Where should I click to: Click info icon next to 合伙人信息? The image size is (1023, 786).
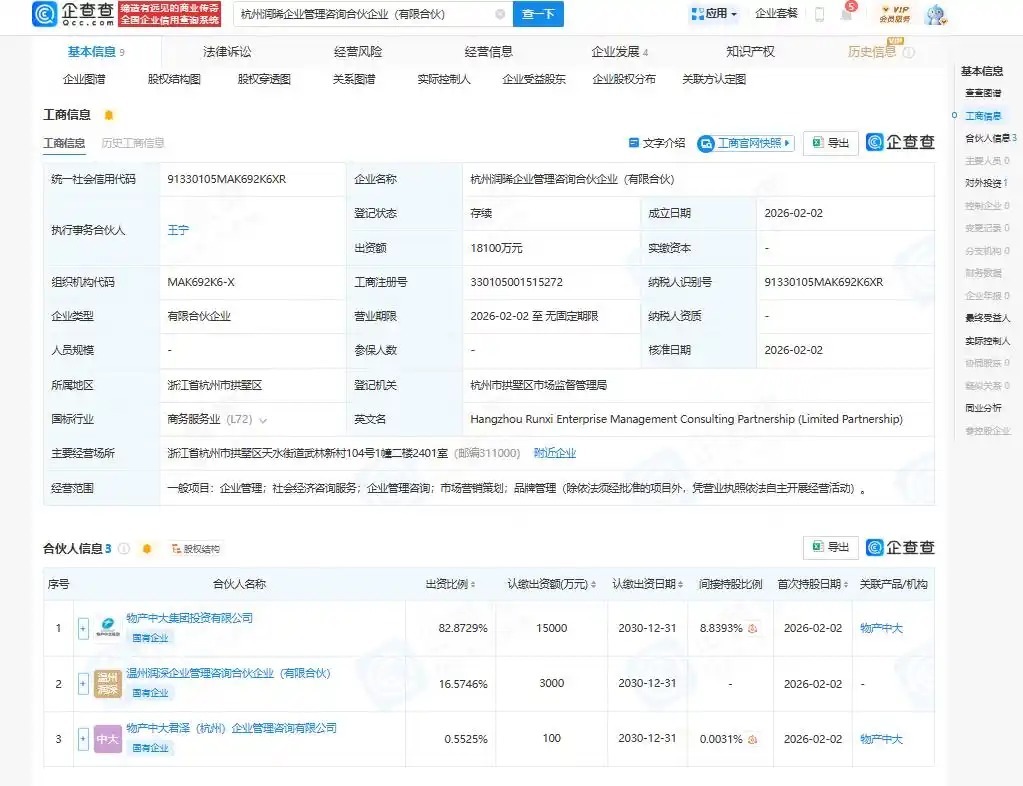tap(124, 549)
